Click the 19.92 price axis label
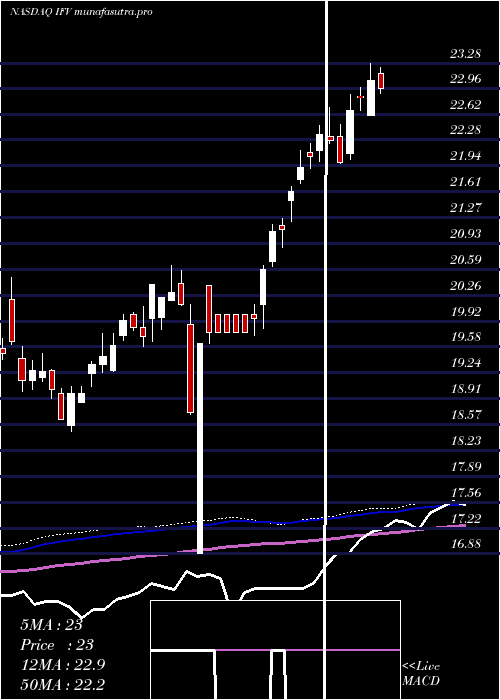The image size is (500, 700). tap(465, 311)
